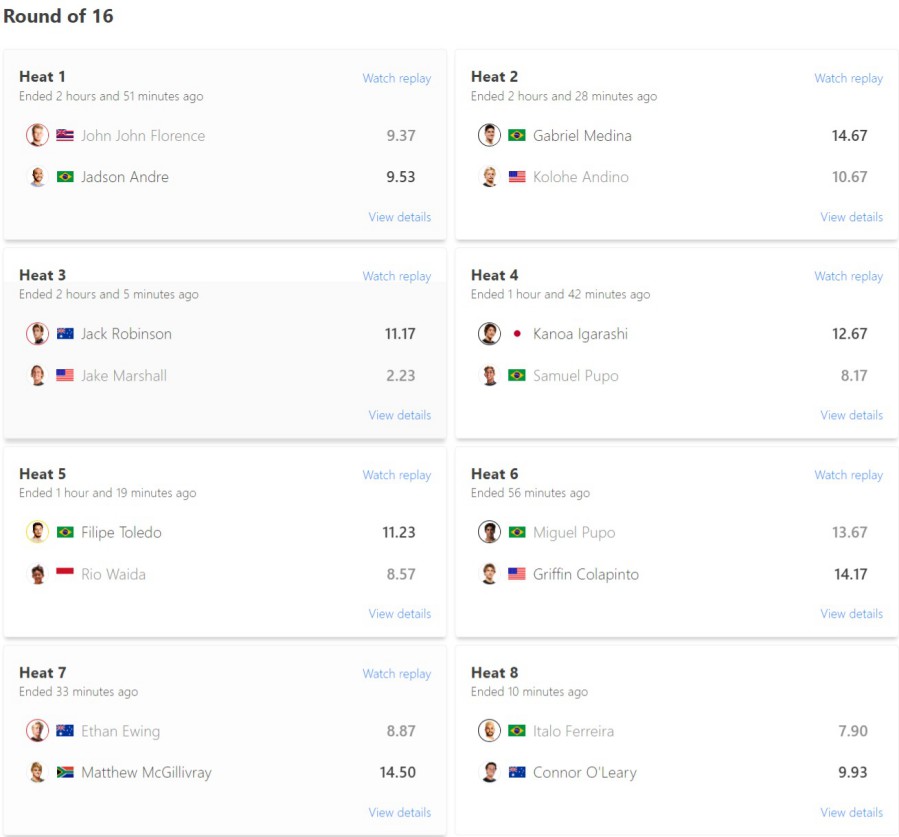Watch replay of Heat 1
Screen dimensions: 899x837
point(396,78)
